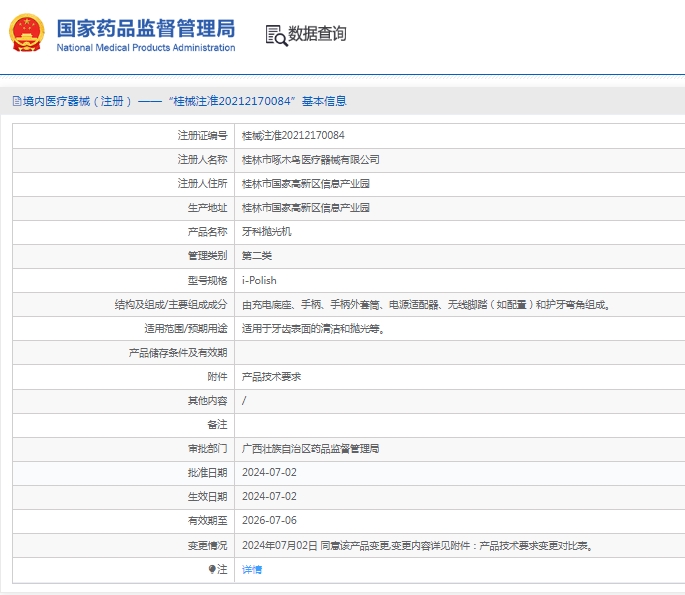Click the 数据查询 label
The width and height of the screenshot is (685, 595).
click(317, 34)
